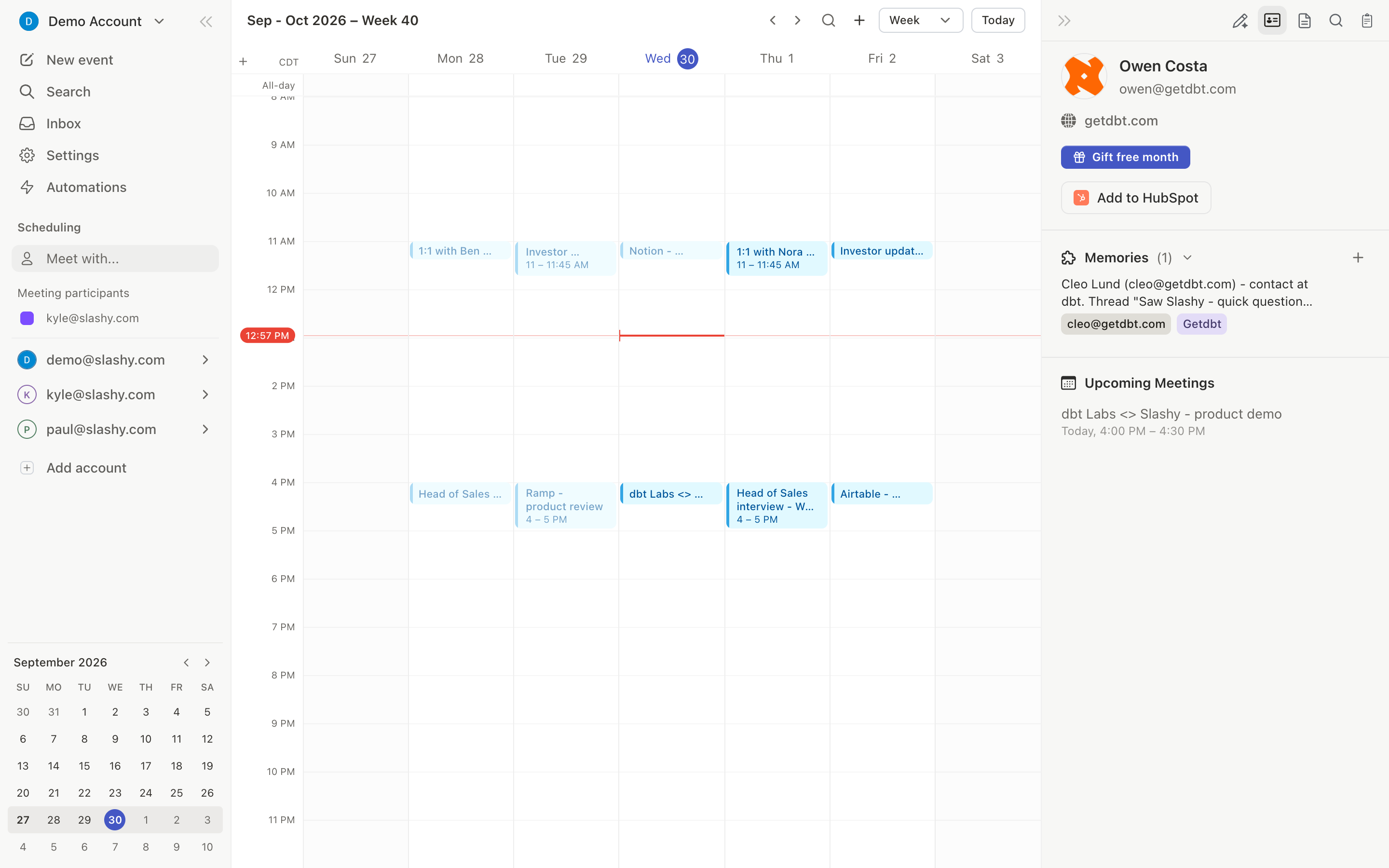Go to previous month in mini calendar
1389x868 pixels.
[186, 663]
